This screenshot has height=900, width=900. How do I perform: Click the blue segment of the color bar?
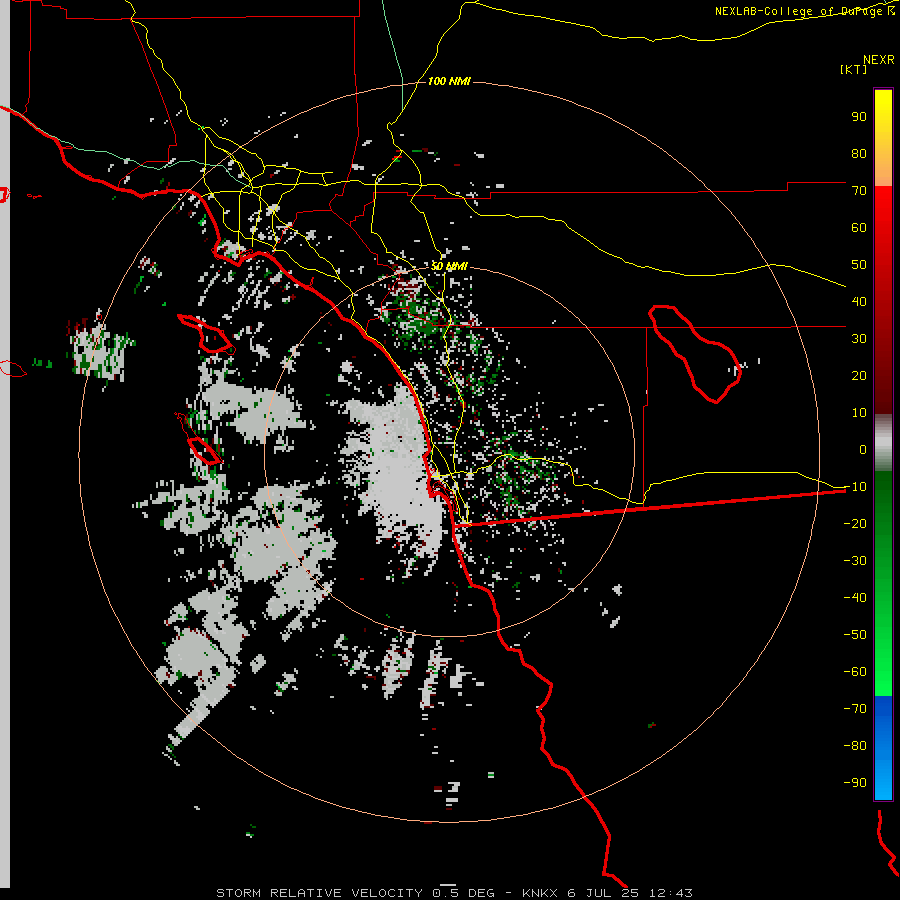point(883,748)
